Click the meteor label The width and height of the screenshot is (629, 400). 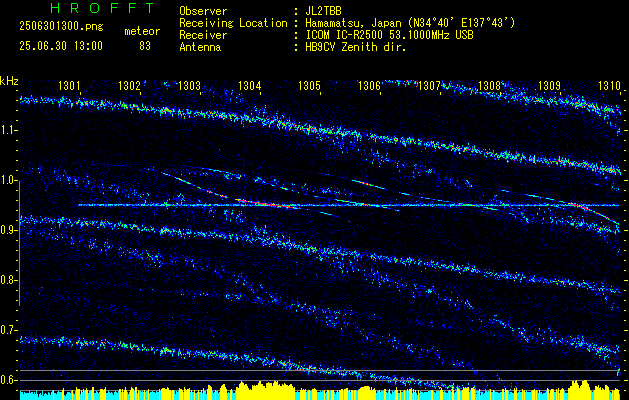coord(142,31)
